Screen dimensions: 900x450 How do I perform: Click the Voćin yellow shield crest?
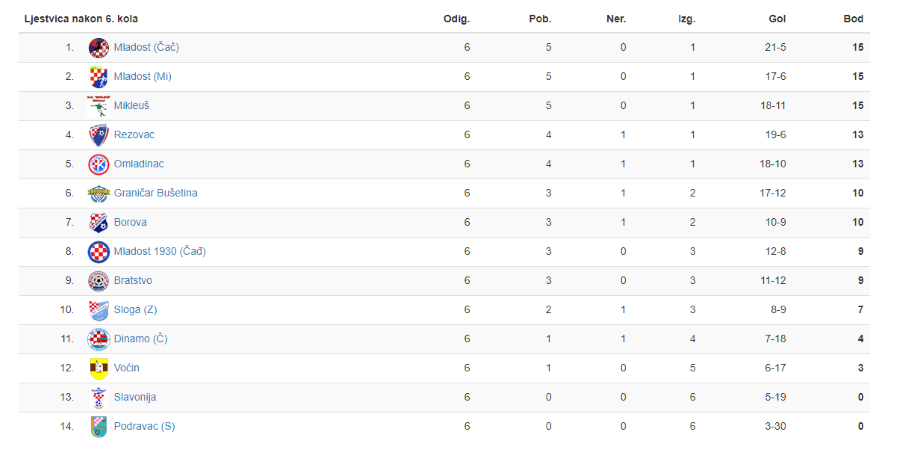tap(99, 368)
